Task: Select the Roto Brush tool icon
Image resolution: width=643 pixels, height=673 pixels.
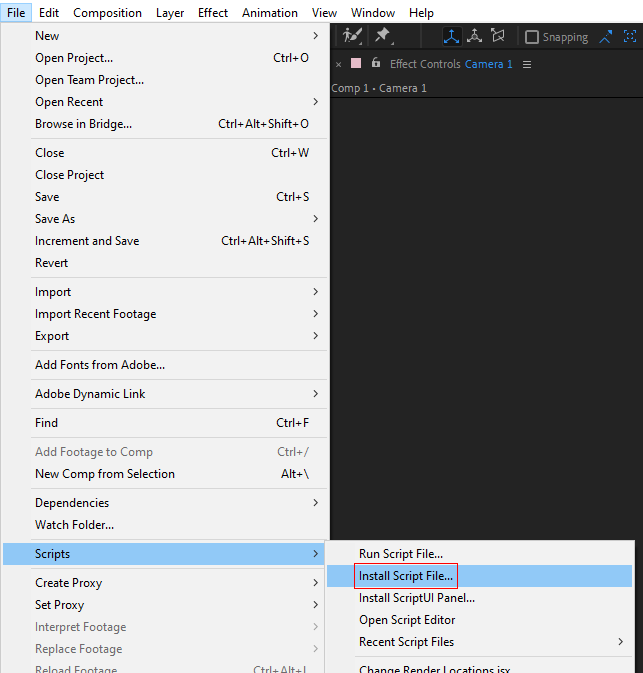Action: (352, 36)
